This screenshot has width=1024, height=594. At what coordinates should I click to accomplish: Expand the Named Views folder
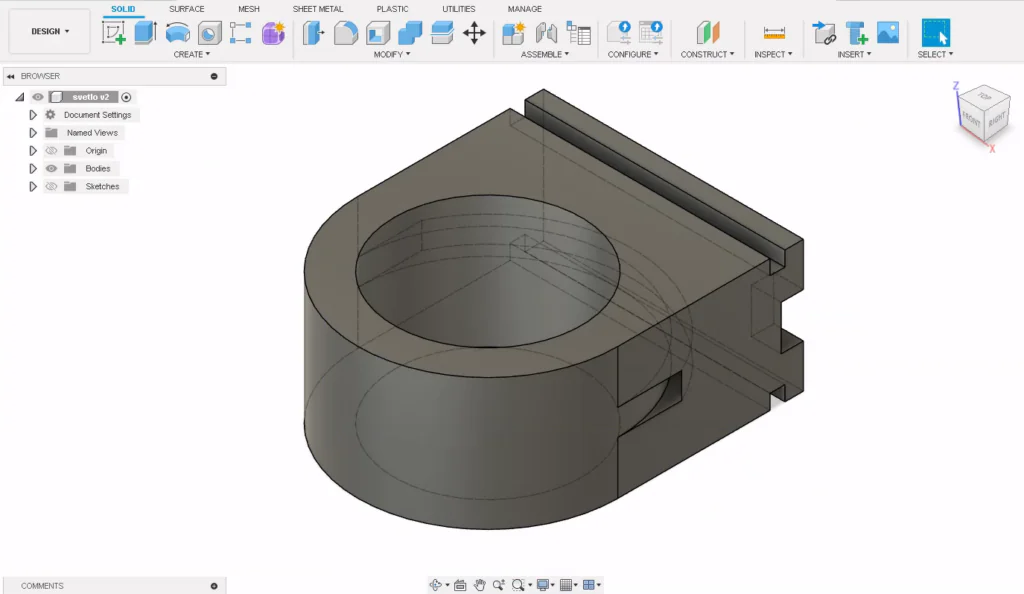[33, 133]
